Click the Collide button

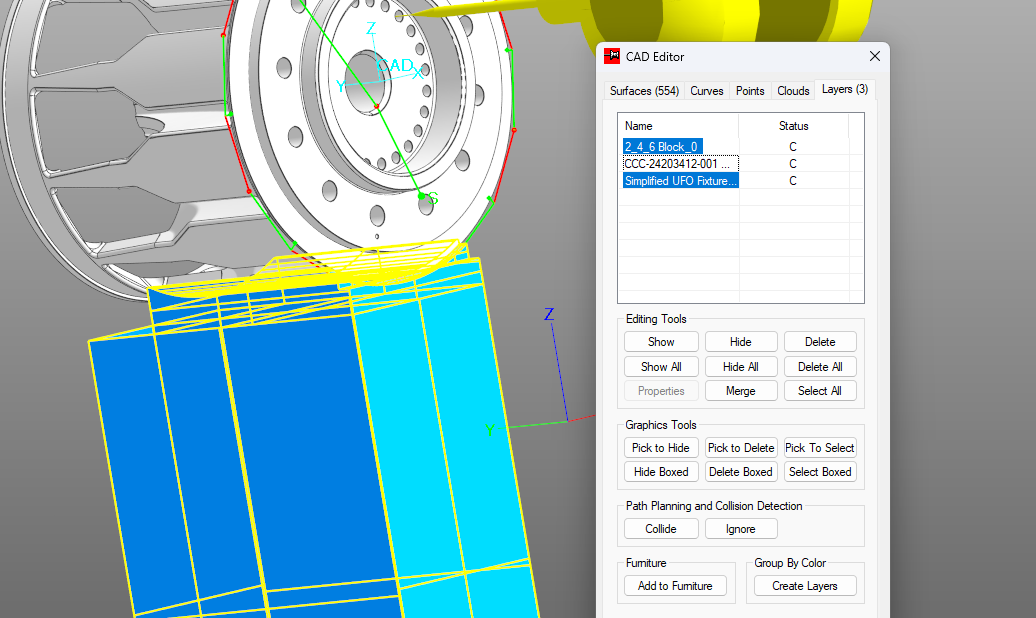[661, 529]
